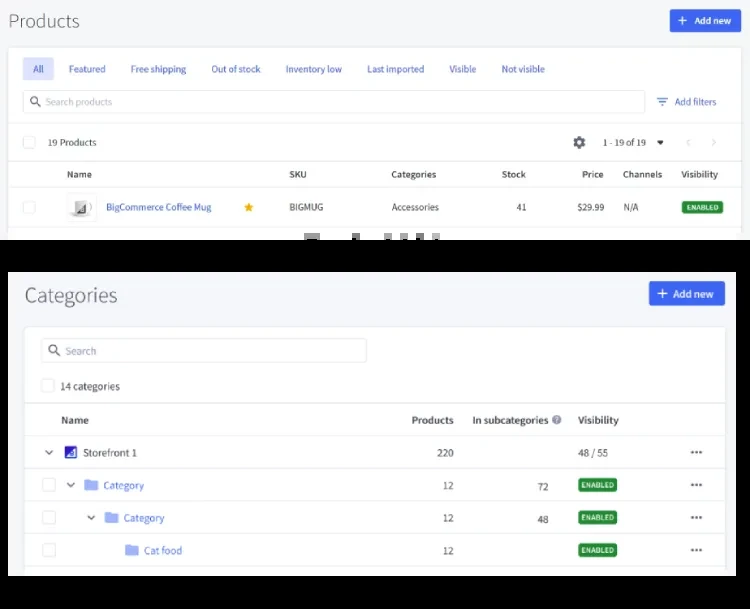Tick checkbox for Category with 48 in subcategories
Viewport: 750px width, 609px height.
[x=49, y=517]
